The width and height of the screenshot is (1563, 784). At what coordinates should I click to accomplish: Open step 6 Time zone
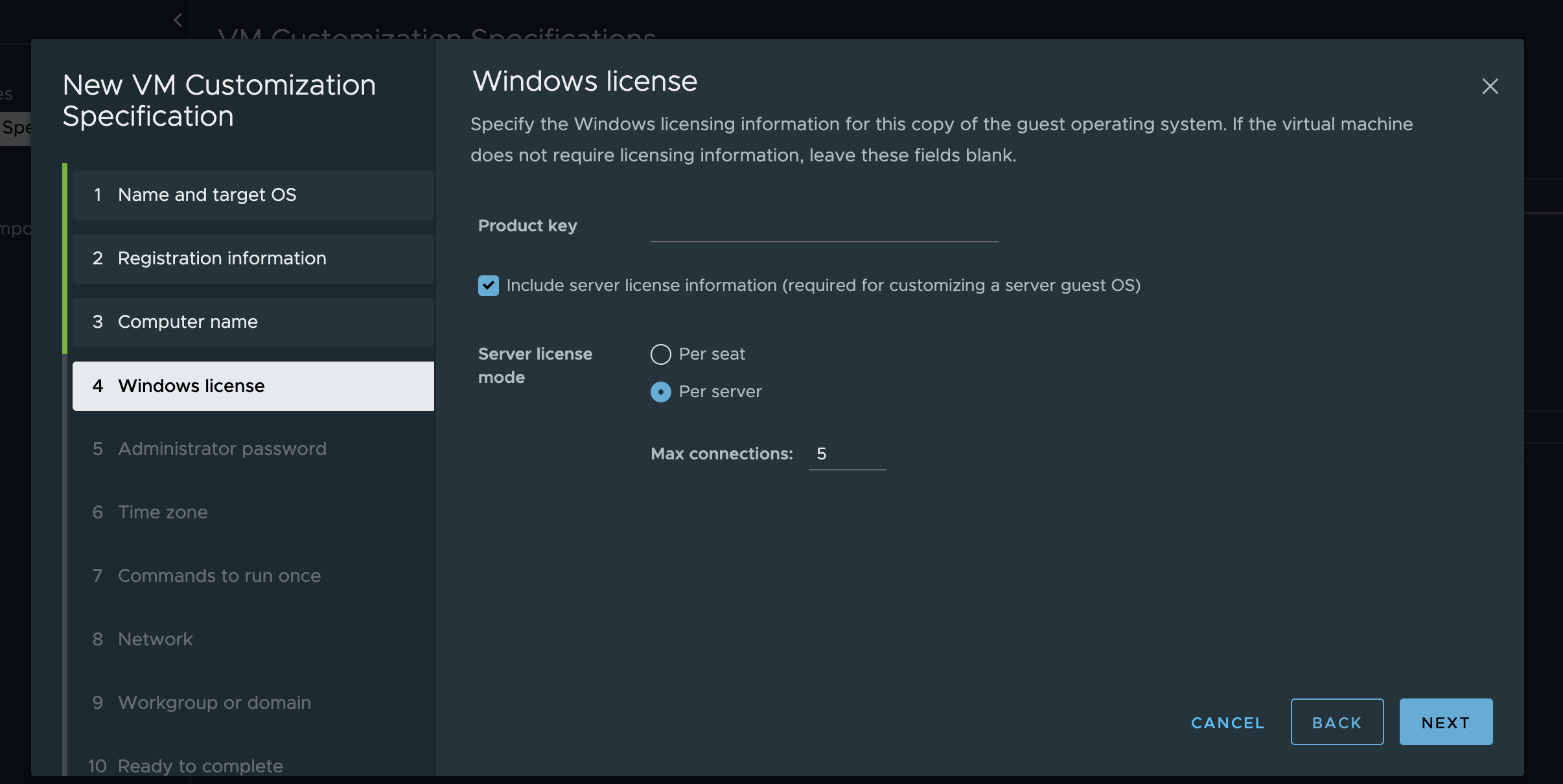tap(163, 513)
